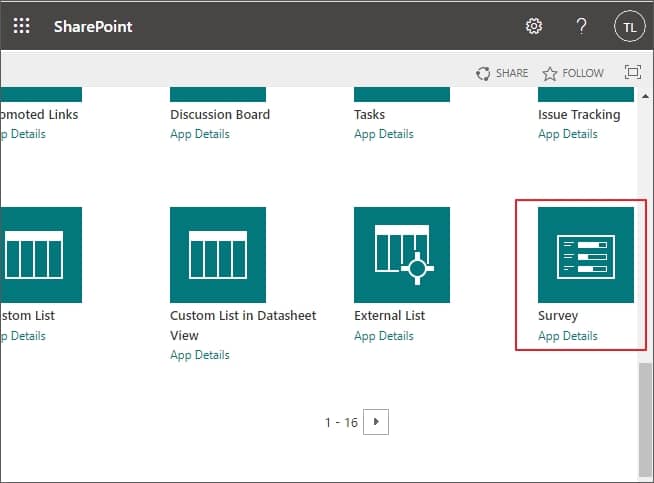This screenshot has width=654, height=483.
Task: Select the Tasks tile strip
Action: click(x=402, y=94)
